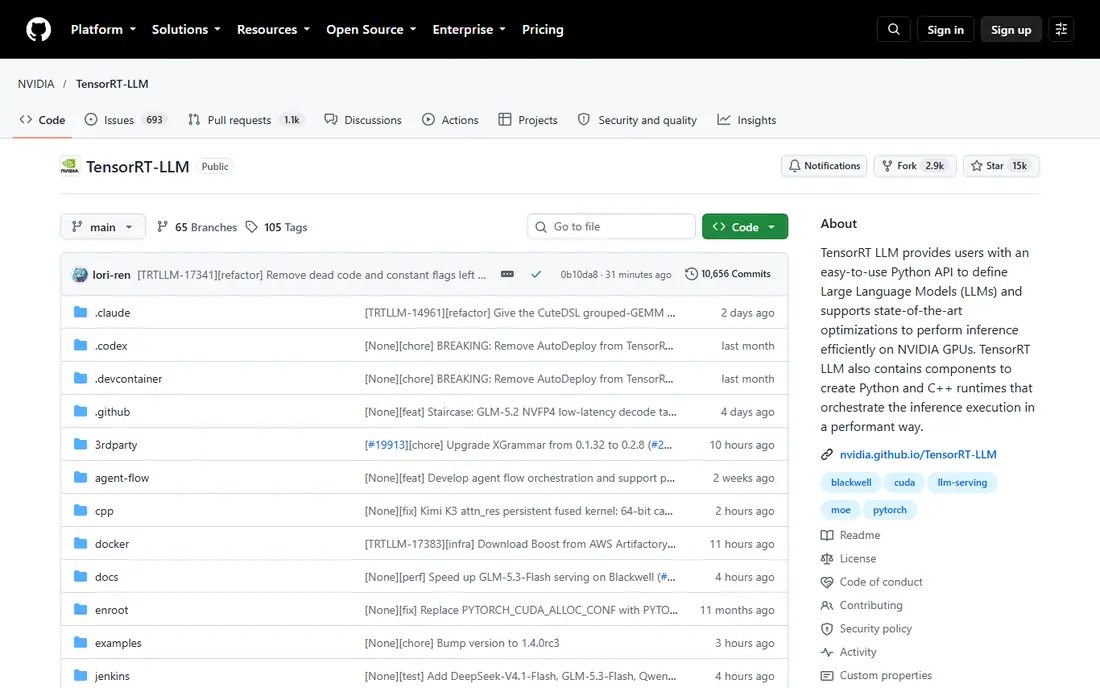The image size is (1100, 688).
Task: Click the Notifications button
Action: click(x=824, y=166)
